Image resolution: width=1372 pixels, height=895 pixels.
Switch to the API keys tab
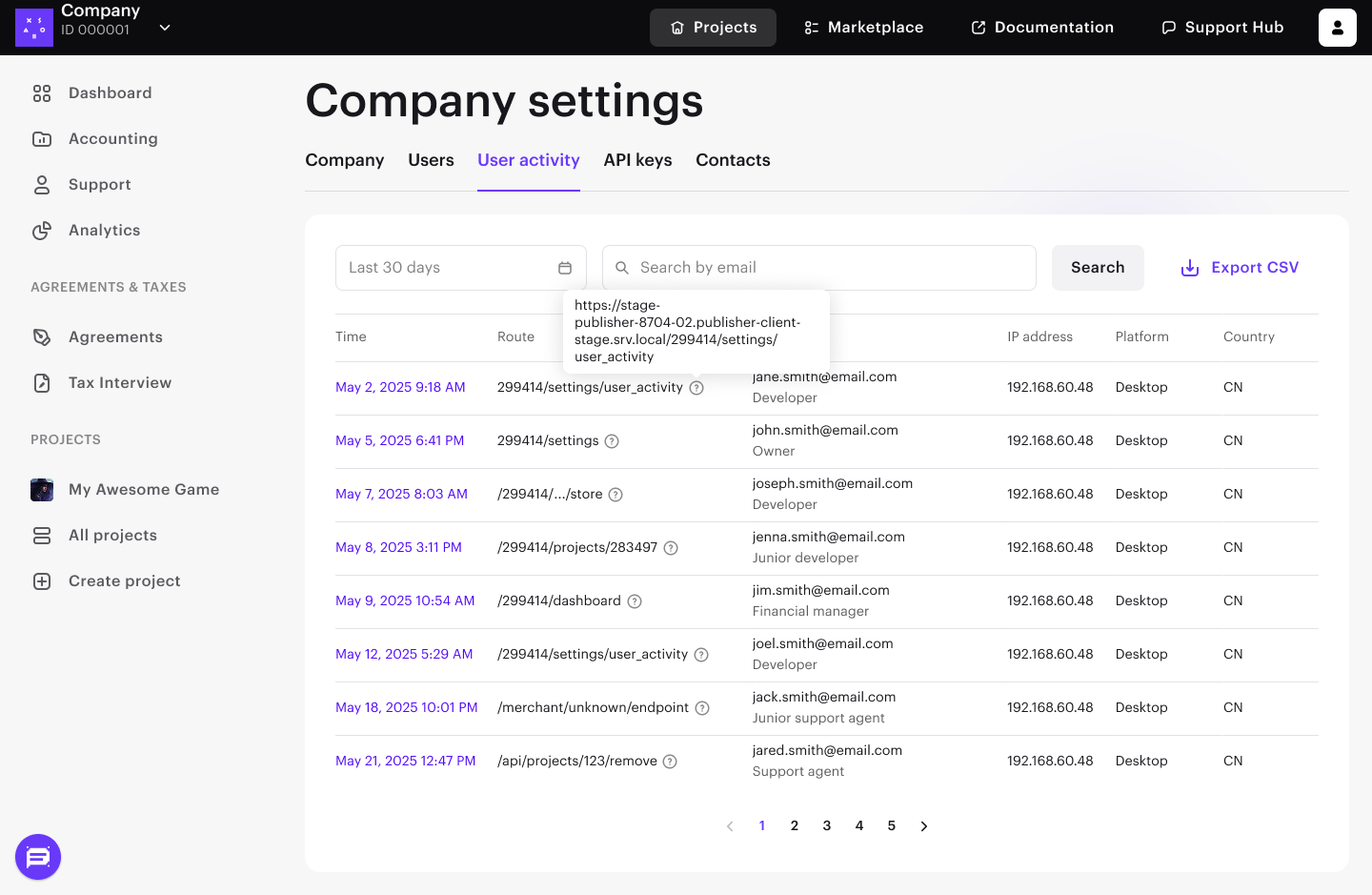(637, 160)
